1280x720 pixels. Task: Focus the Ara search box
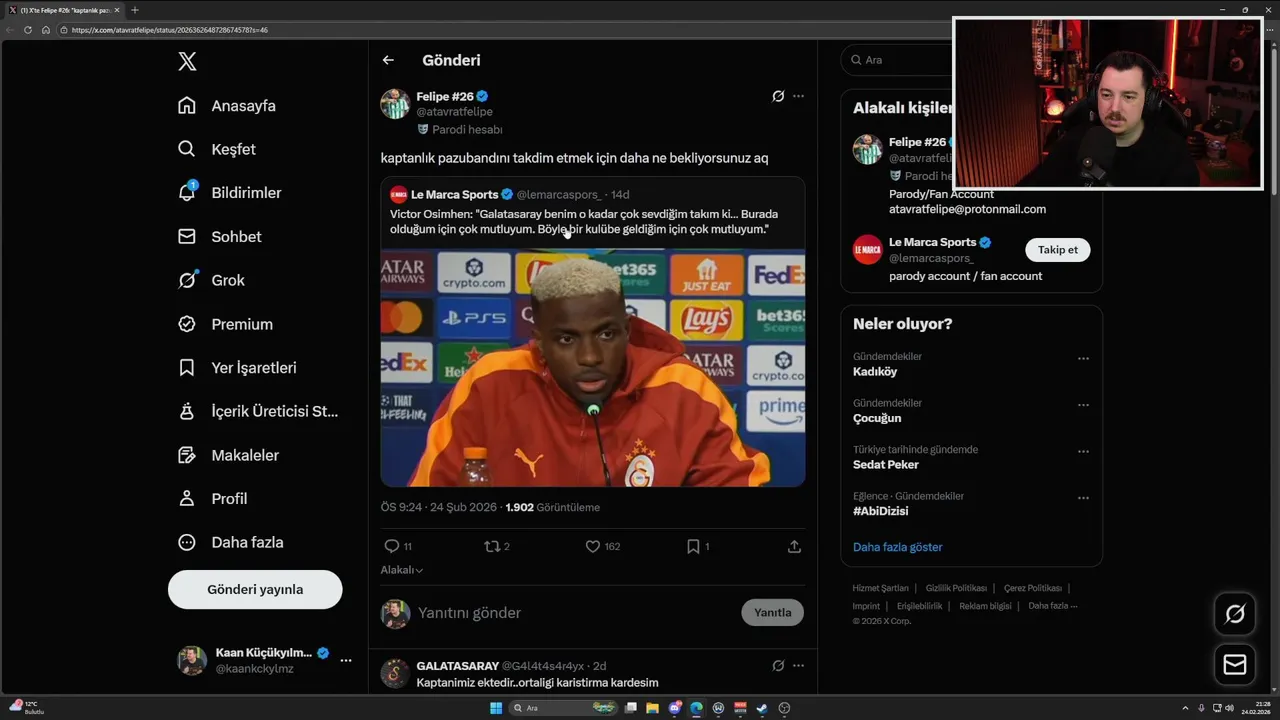[897, 60]
